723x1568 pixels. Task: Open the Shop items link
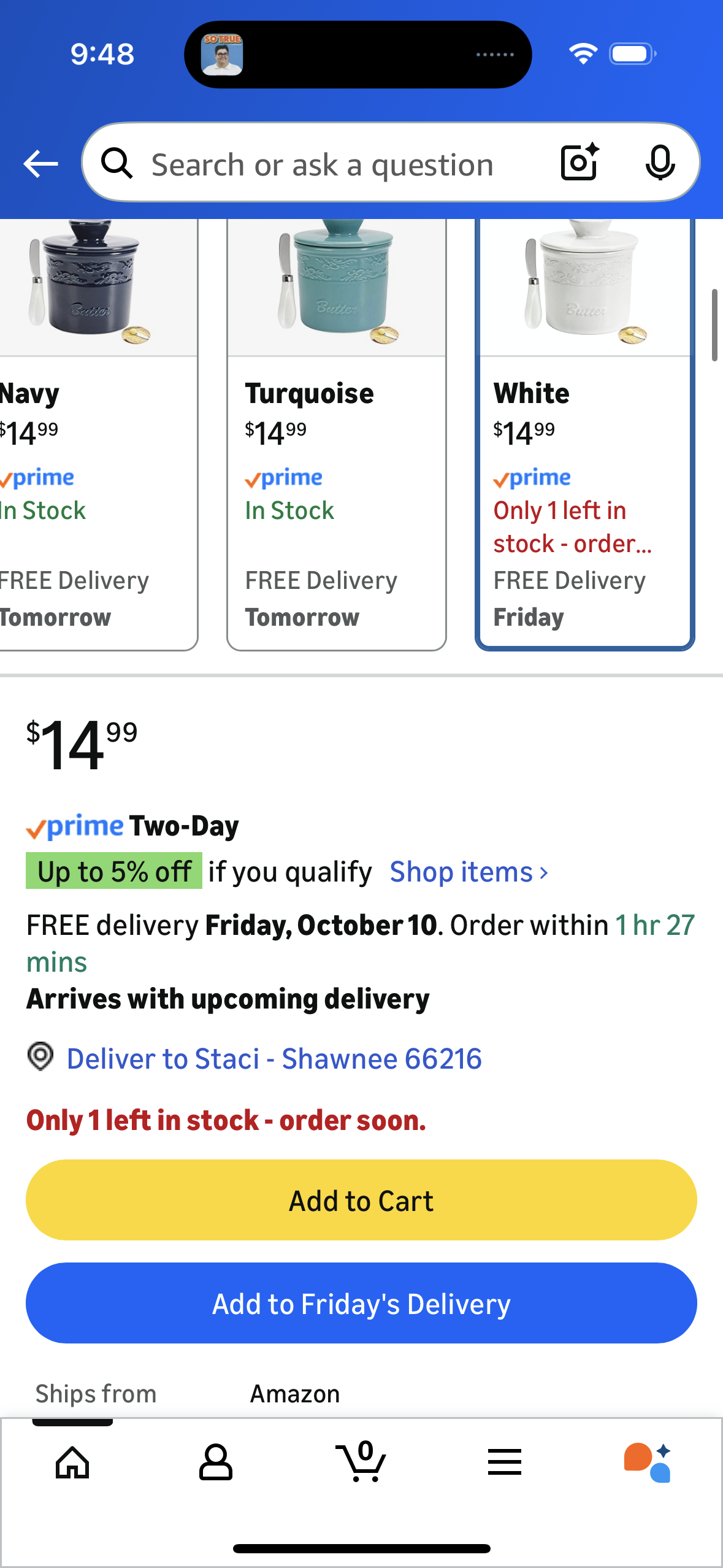[x=461, y=872]
